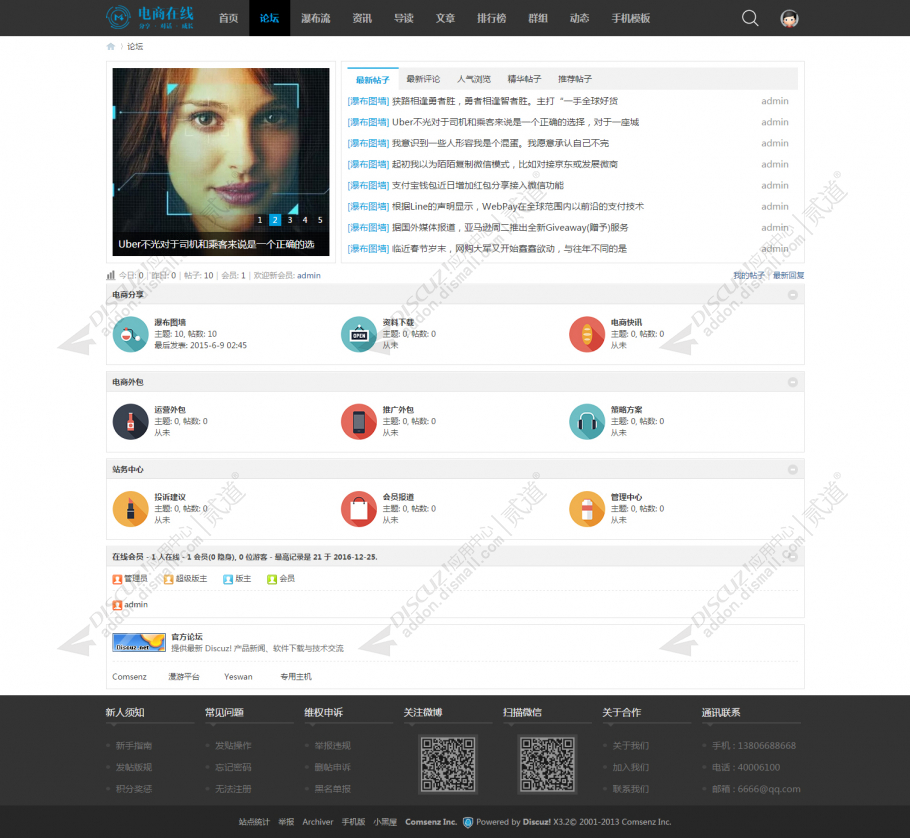
Task: Click the 管理中心 forum icon
Action: 587,508
